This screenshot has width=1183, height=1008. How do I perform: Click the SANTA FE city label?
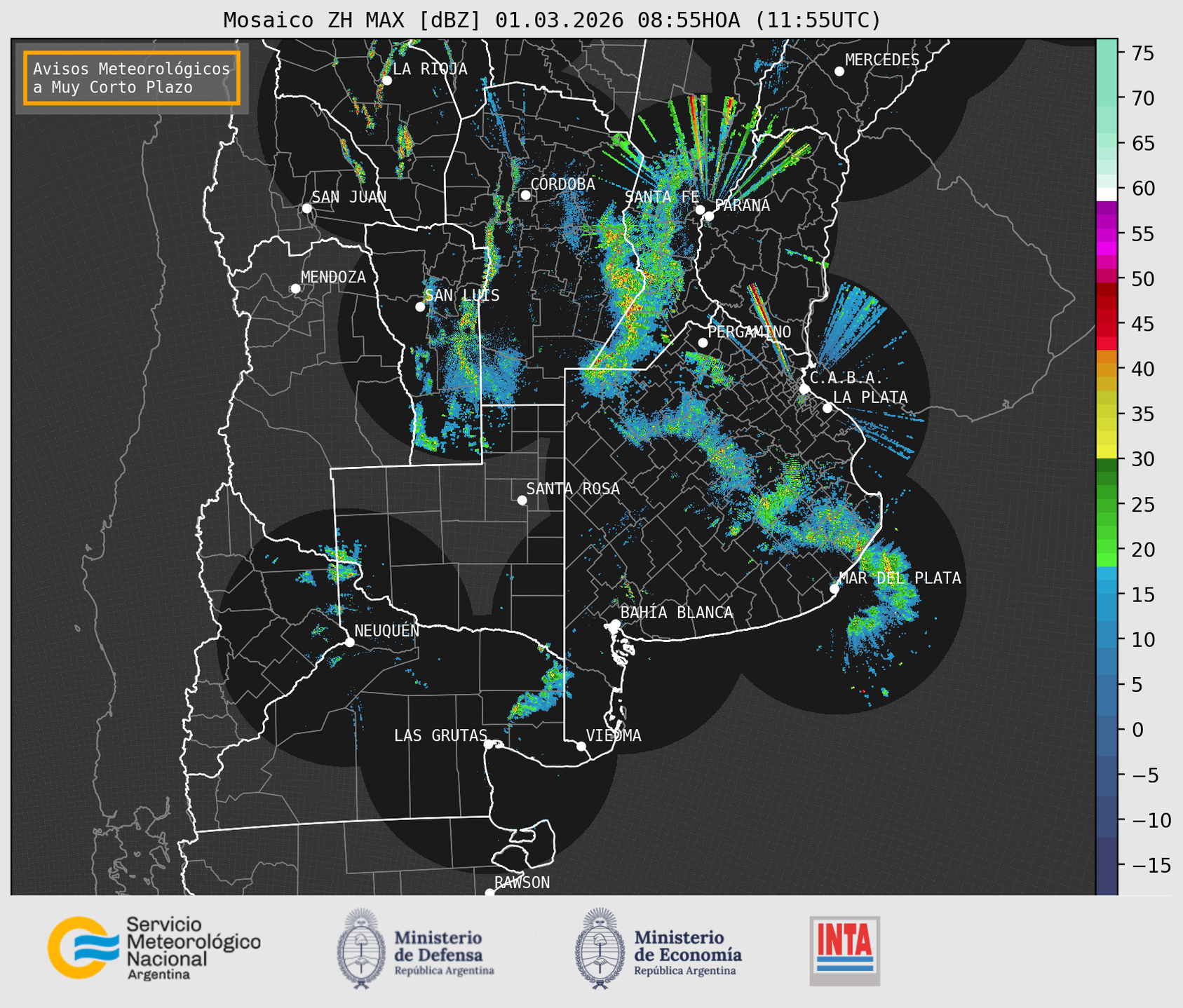coord(662,197)
